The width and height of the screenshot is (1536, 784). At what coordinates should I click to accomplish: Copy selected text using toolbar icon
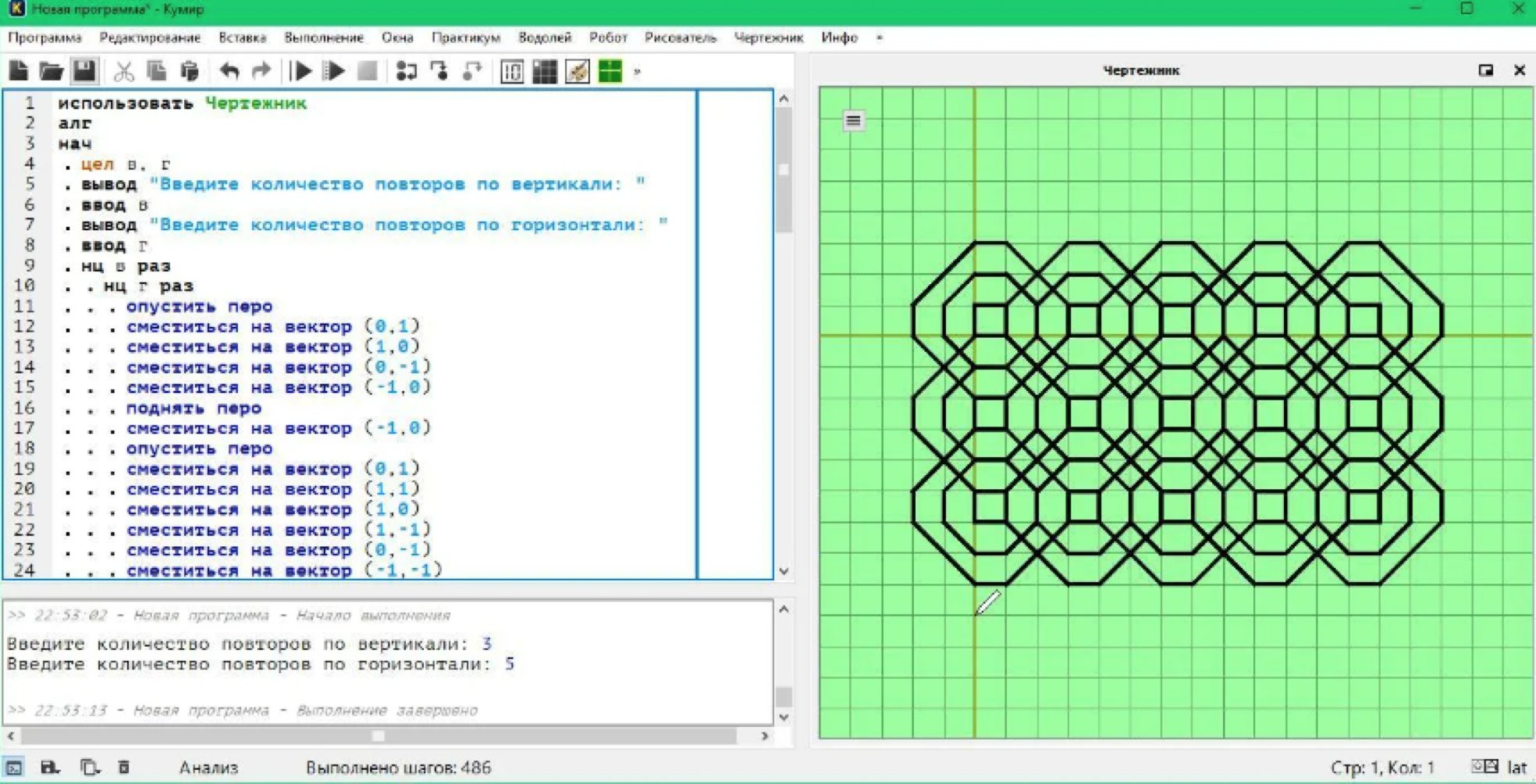(156, 72)
